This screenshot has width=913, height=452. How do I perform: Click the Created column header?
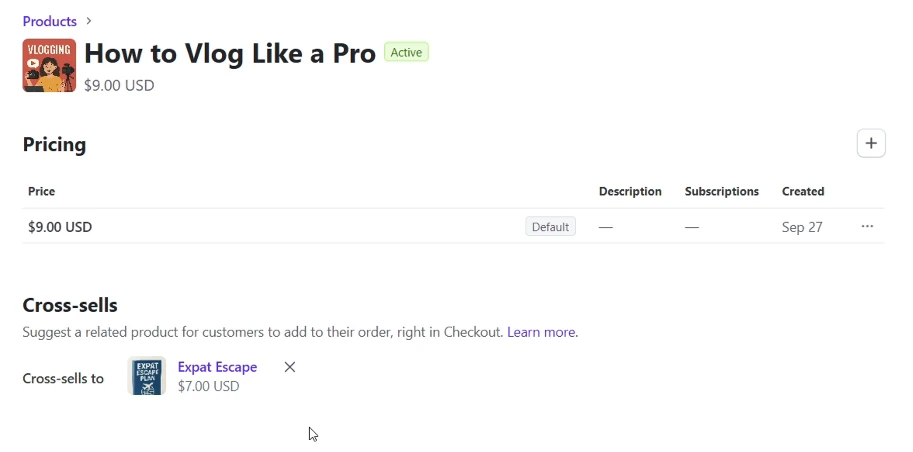point(803,191)
